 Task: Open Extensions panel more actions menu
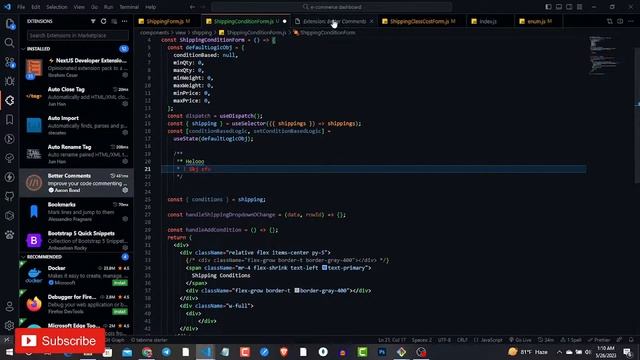tap(124, 21)
